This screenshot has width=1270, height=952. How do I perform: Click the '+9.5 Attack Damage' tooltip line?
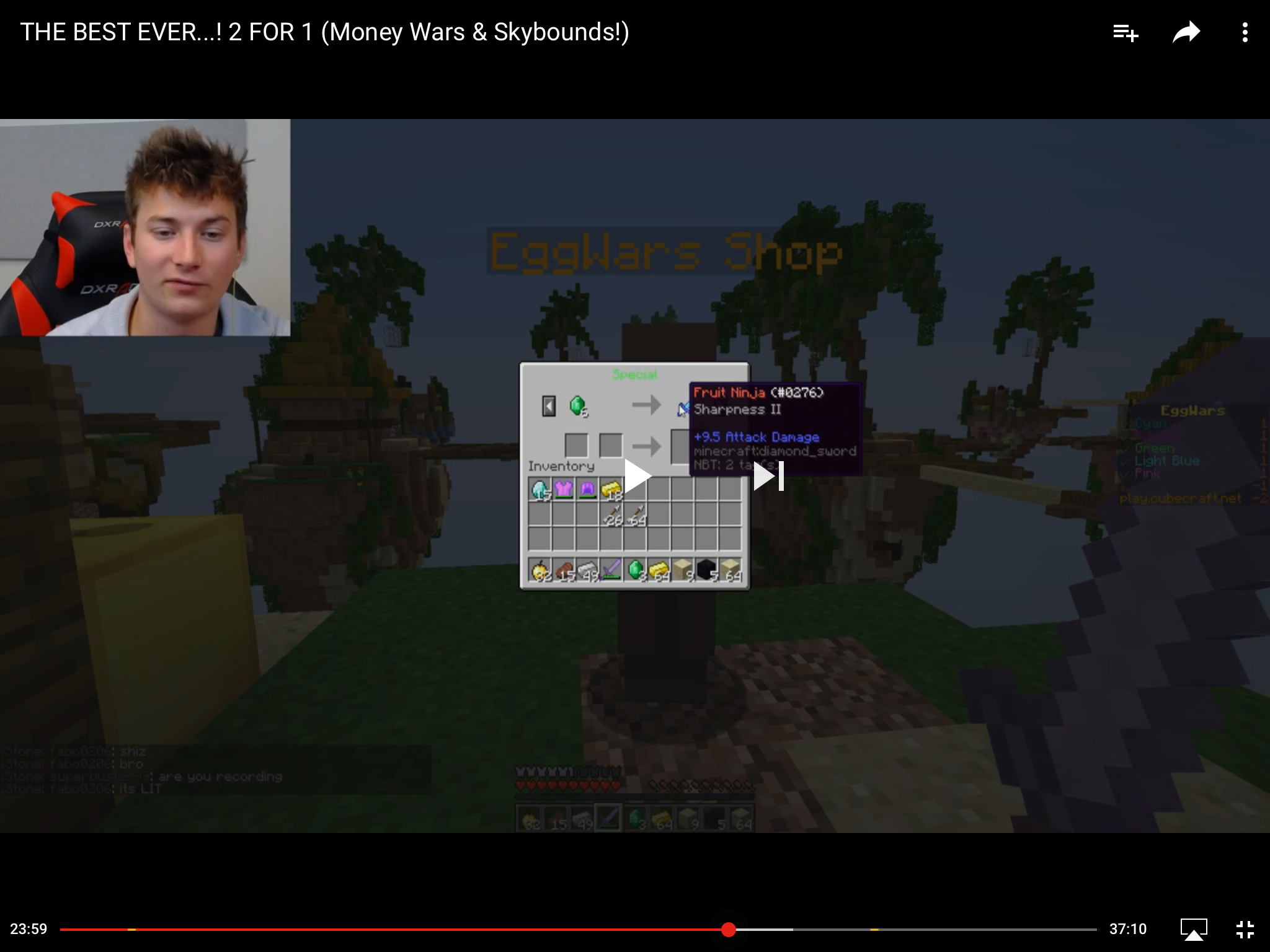click(757, 437)
